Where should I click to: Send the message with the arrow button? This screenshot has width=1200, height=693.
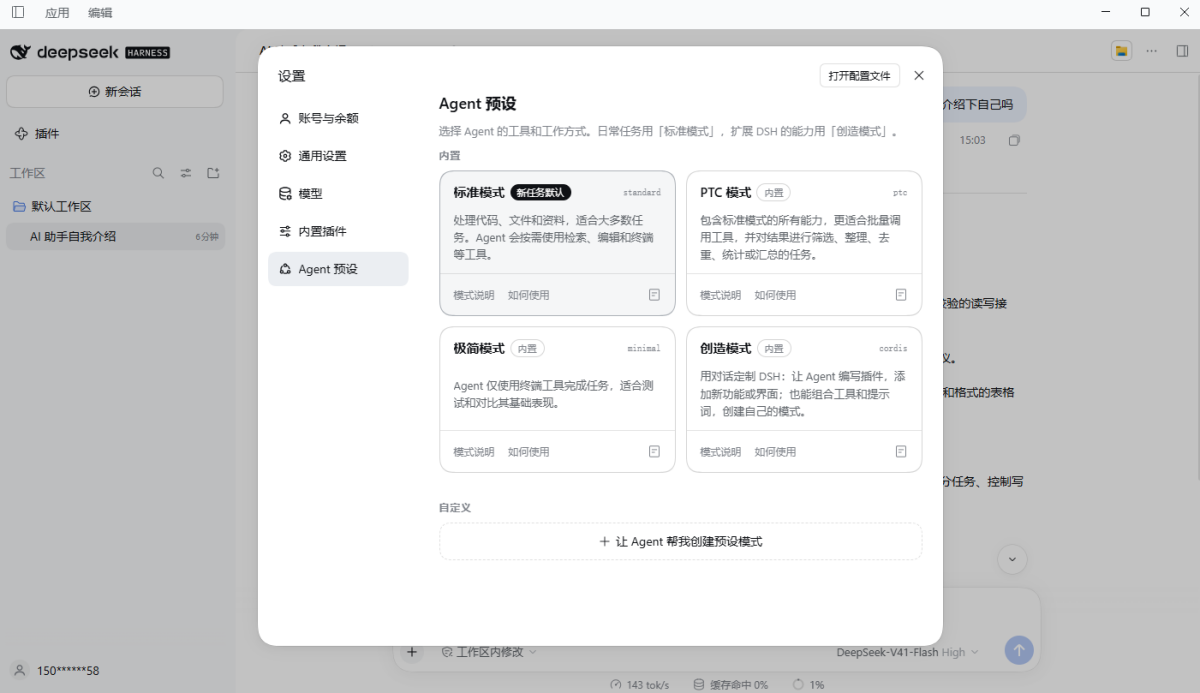click(1019, 651)
